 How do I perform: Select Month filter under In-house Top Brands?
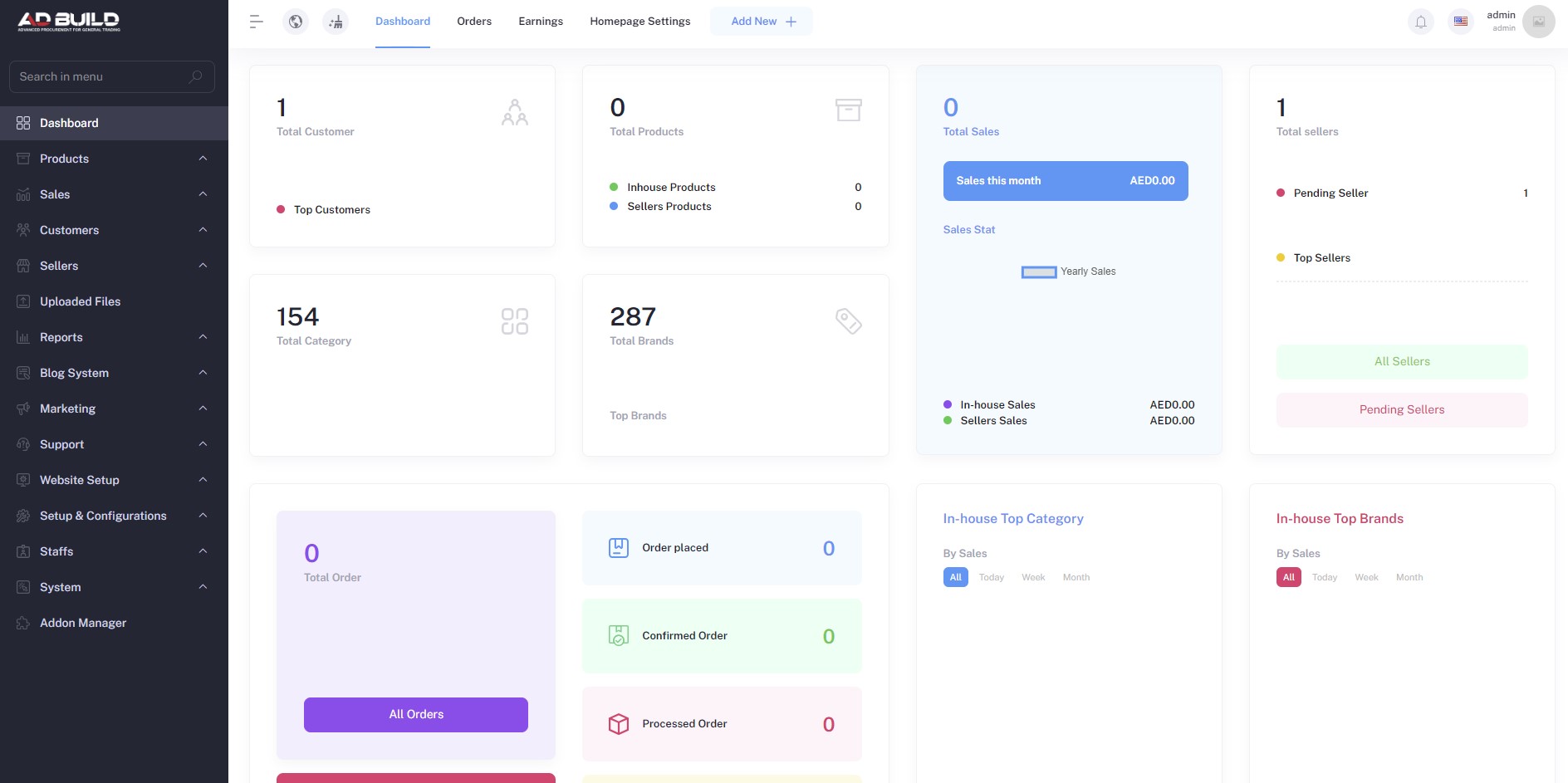coord(1409,577)
